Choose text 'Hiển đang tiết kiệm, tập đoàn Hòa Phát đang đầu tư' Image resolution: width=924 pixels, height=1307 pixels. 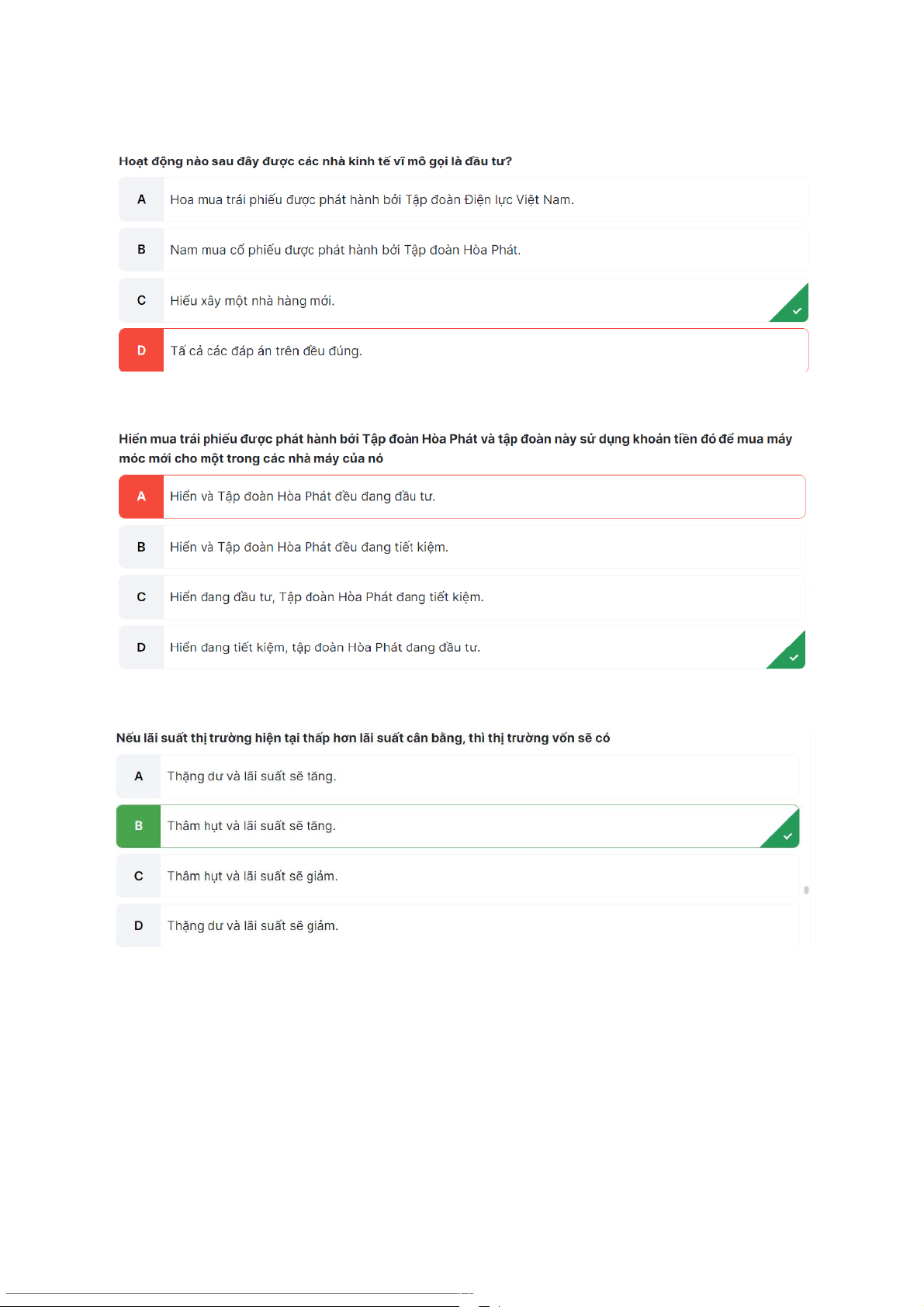(325, 648)
